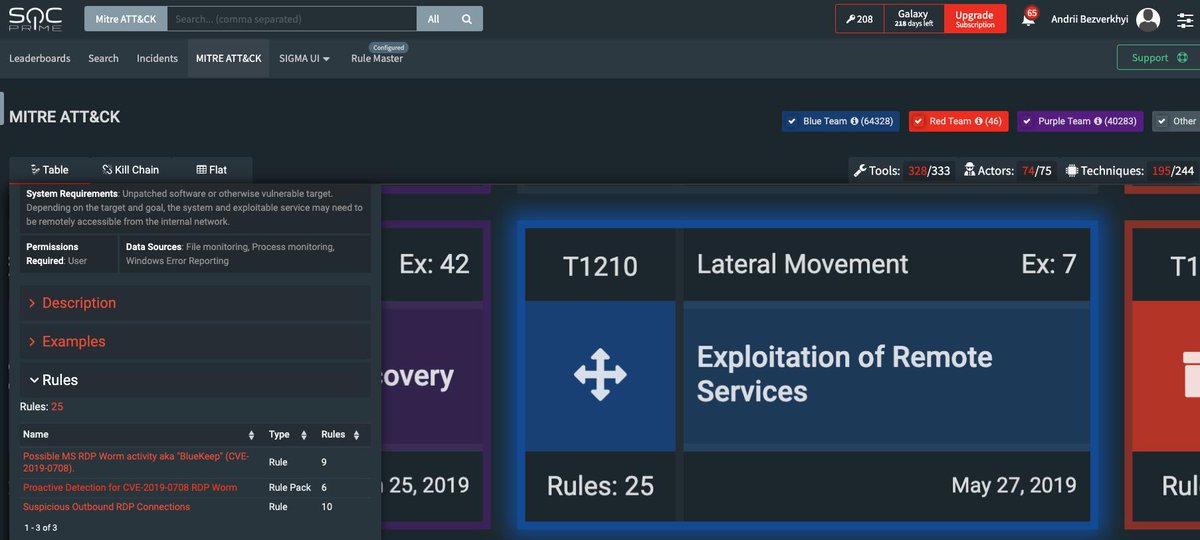The width and height of the screenshot is (1200, 540).
Task: Click the Mitre ATT&CK search category button
Action: pos(125,19)
